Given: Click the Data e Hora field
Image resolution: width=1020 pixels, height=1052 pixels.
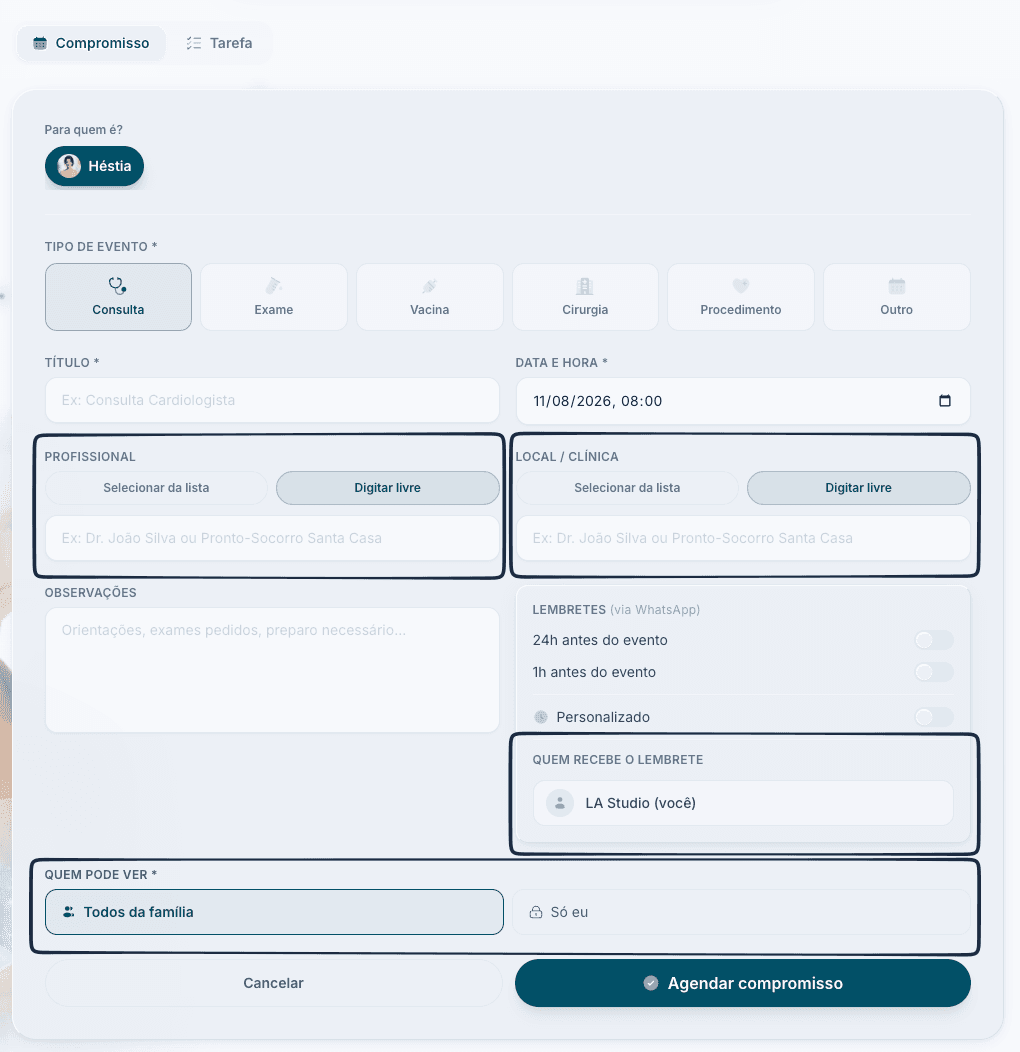Looking at the screenshot, I should coord(744,401).
